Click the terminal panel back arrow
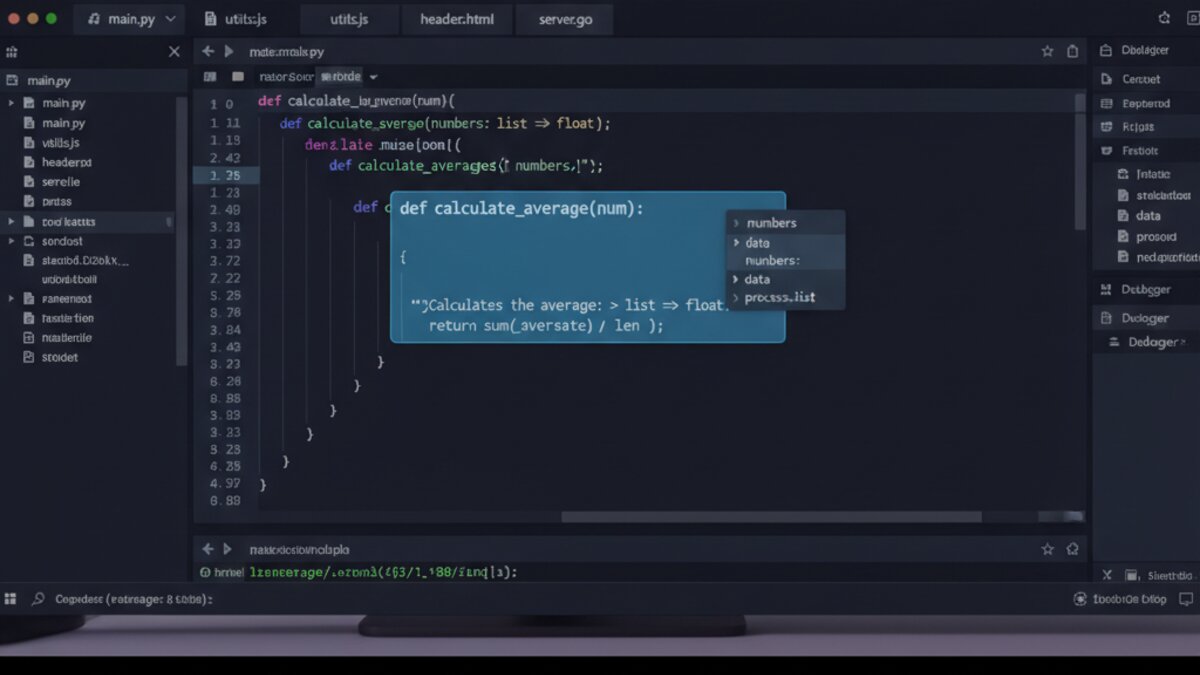The height and width of the screenshot is (675, 1200). (x=208, y=549)
